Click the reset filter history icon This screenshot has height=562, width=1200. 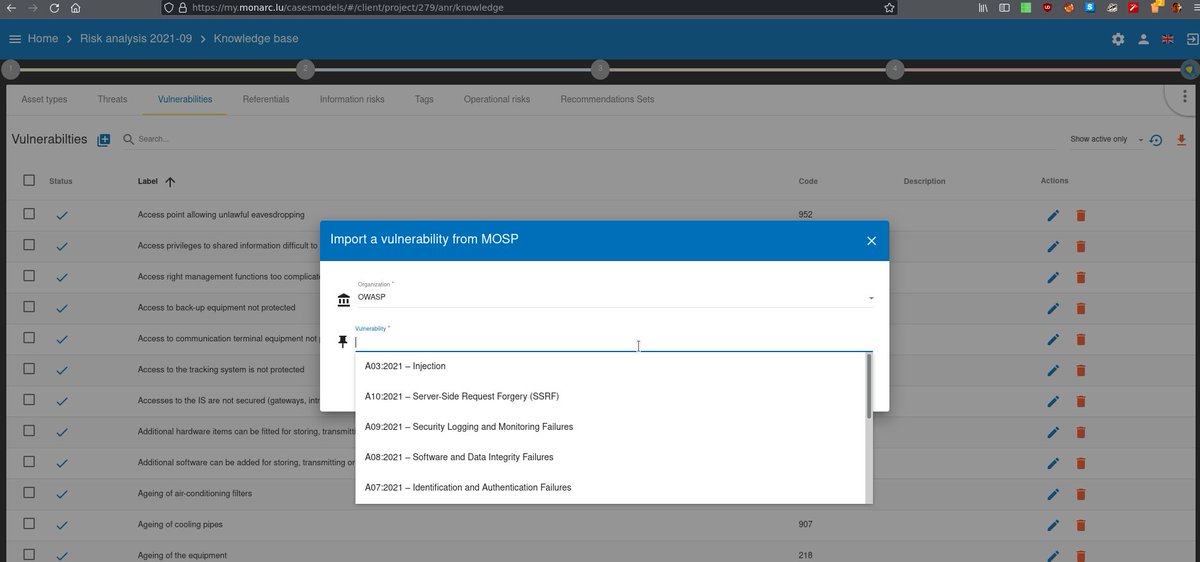1156,140
